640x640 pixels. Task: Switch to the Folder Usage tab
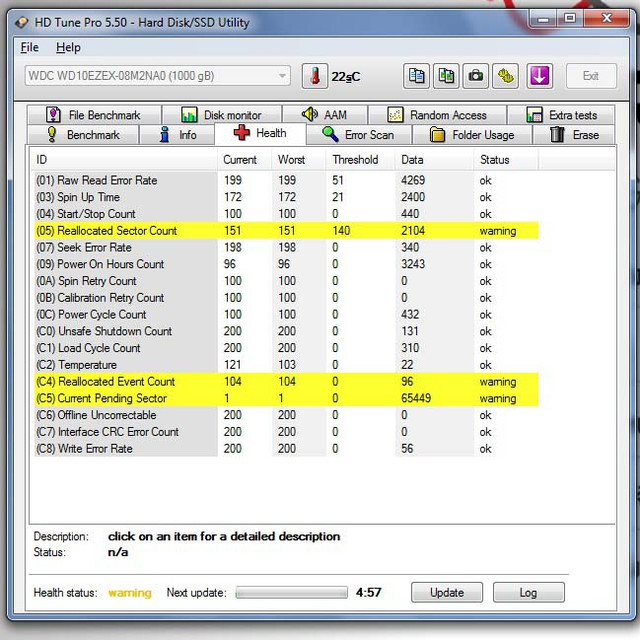(472, 135)
